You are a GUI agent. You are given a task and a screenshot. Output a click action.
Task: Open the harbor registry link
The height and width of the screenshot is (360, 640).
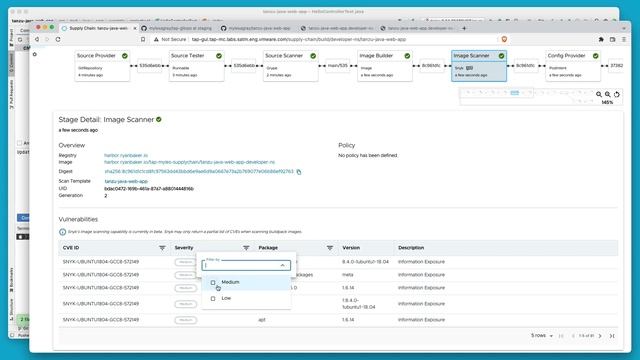coord(126,156)
